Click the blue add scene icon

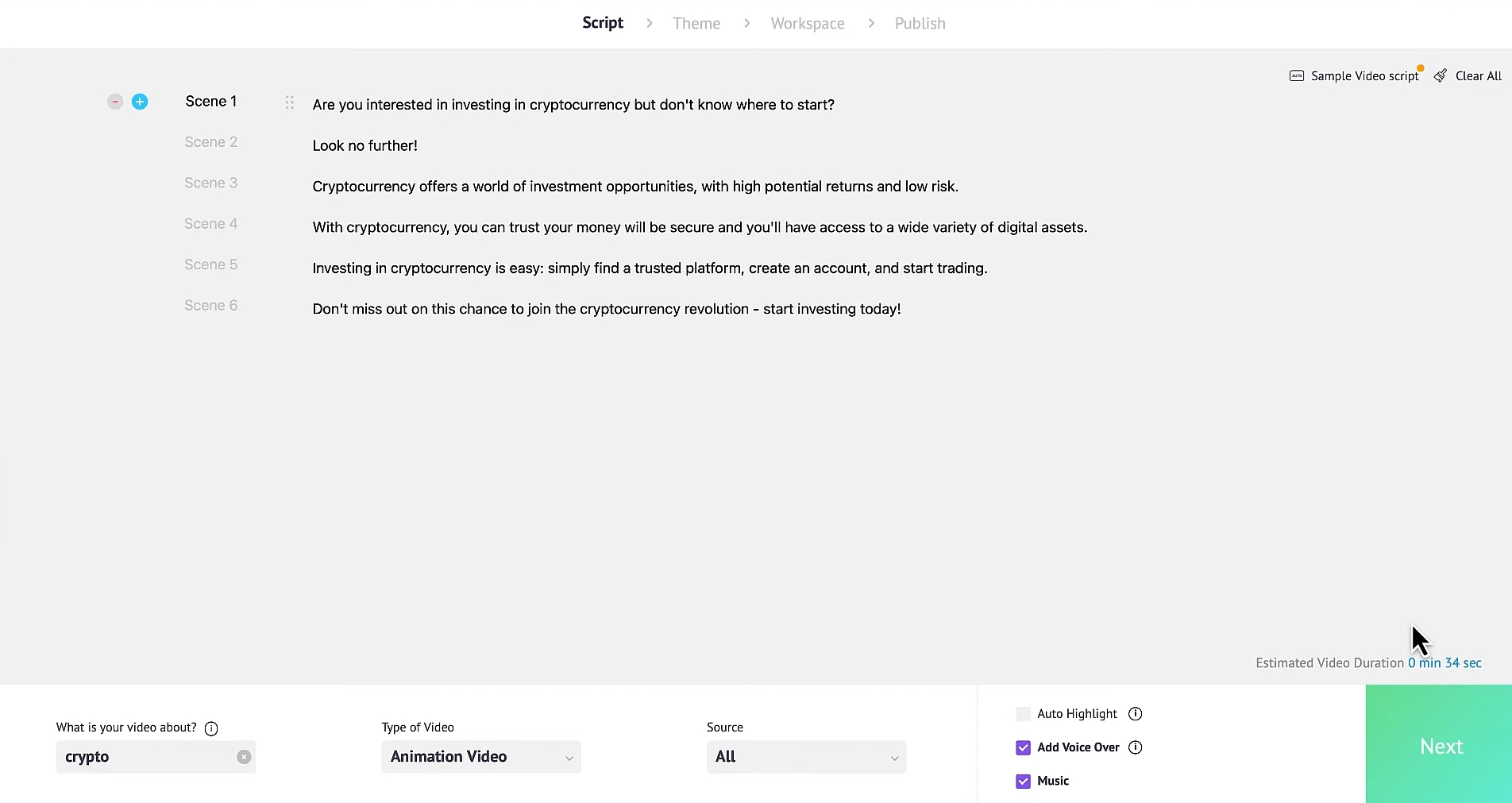click(140, 102)
